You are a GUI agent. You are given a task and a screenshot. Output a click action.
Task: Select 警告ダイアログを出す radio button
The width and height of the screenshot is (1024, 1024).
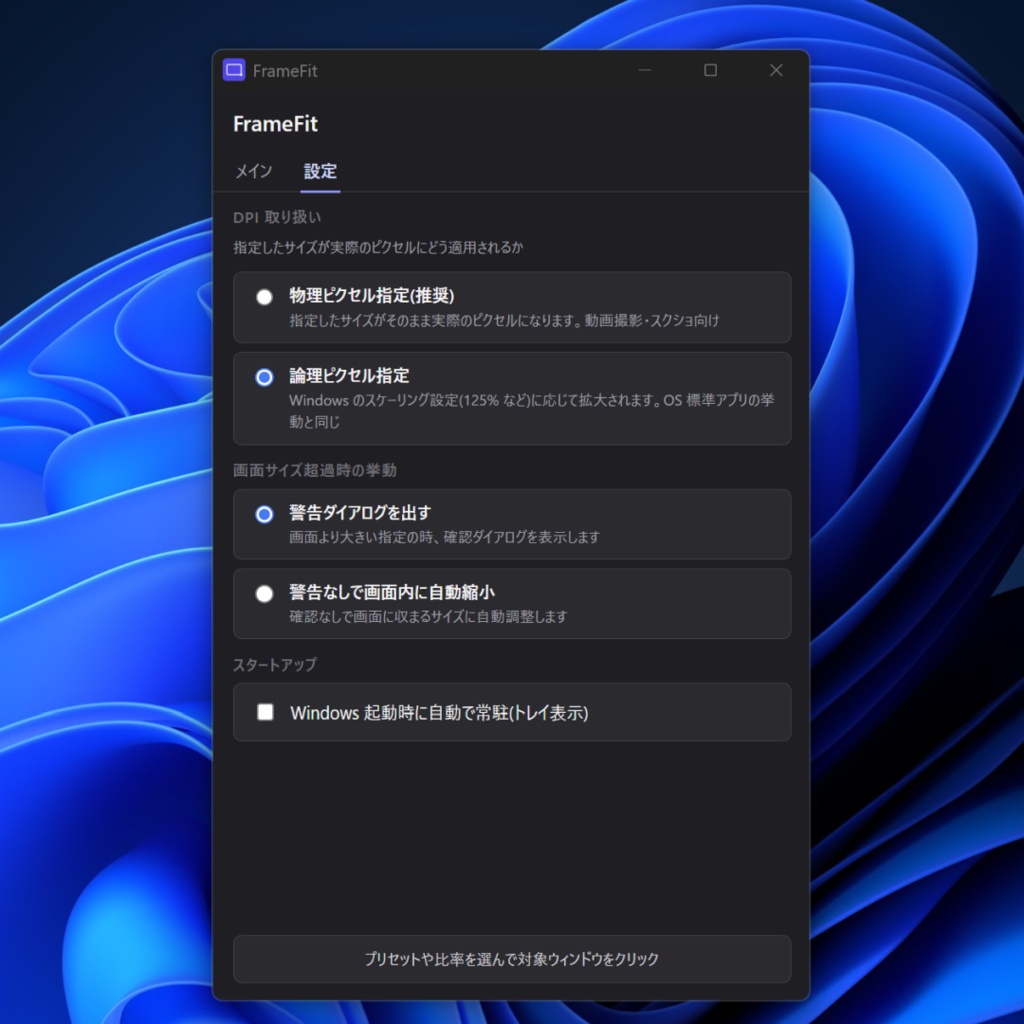point(264,515)
